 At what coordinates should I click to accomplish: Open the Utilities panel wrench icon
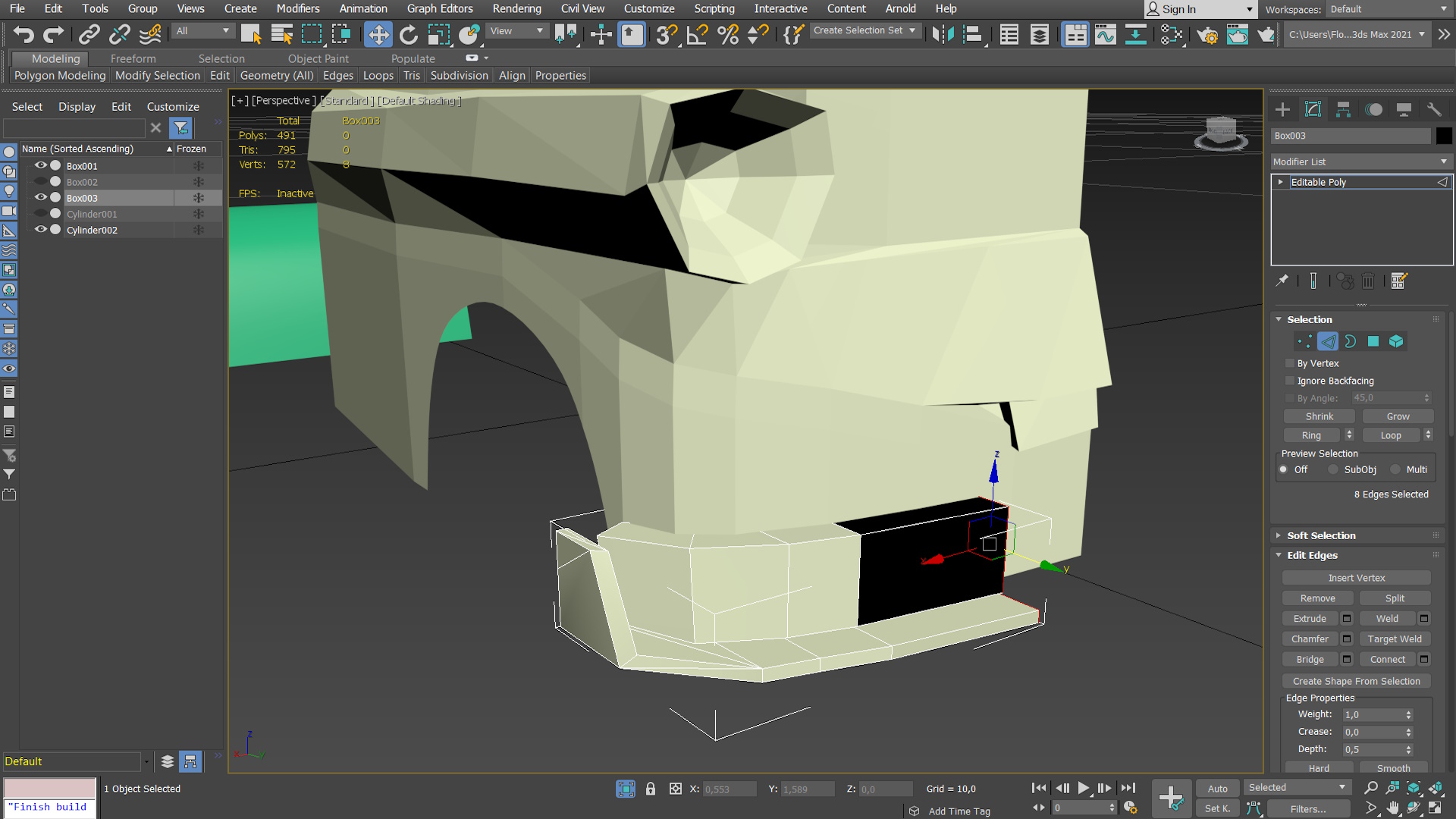click(x=1434, y=110)
